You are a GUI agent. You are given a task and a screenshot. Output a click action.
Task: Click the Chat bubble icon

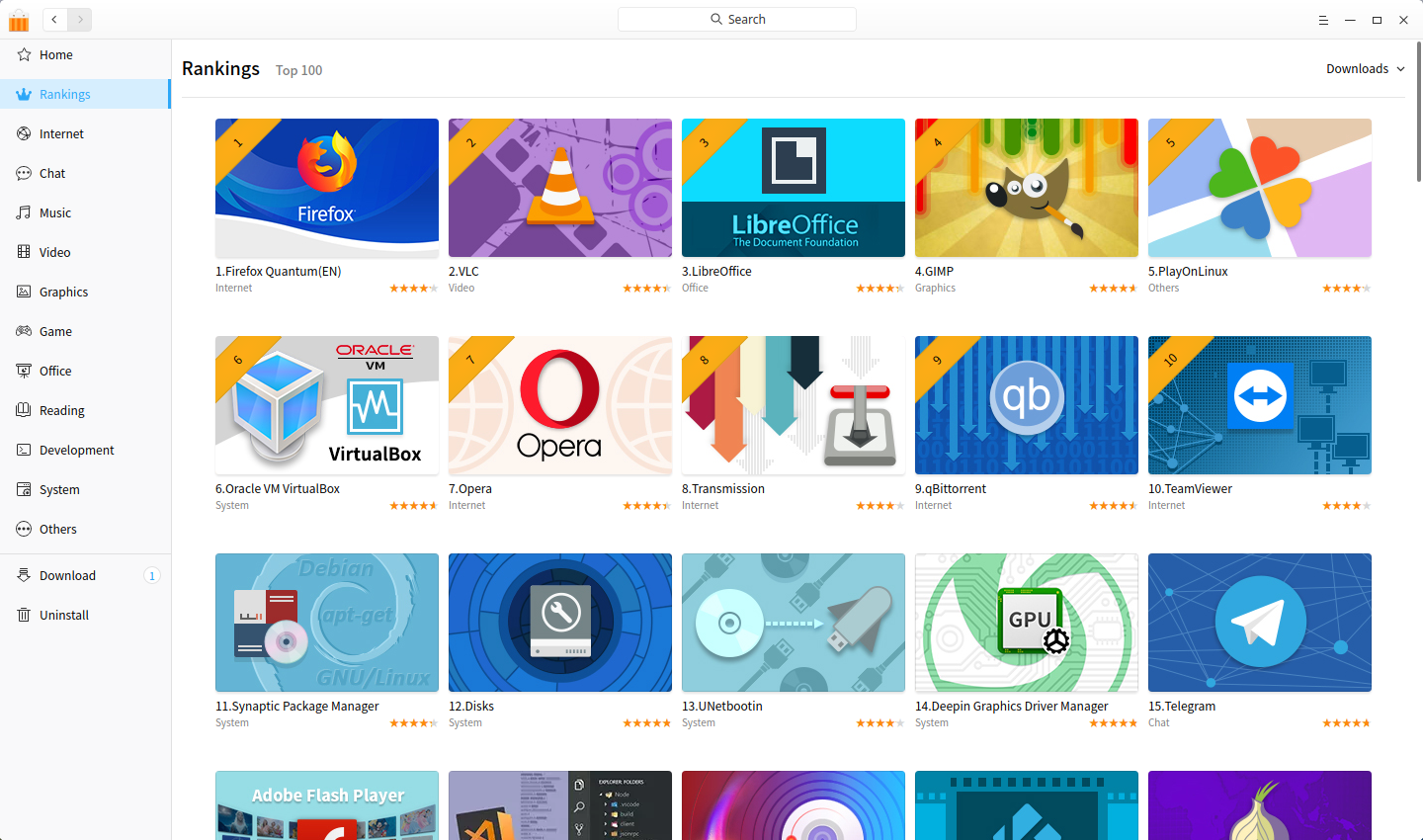(24, 173)
